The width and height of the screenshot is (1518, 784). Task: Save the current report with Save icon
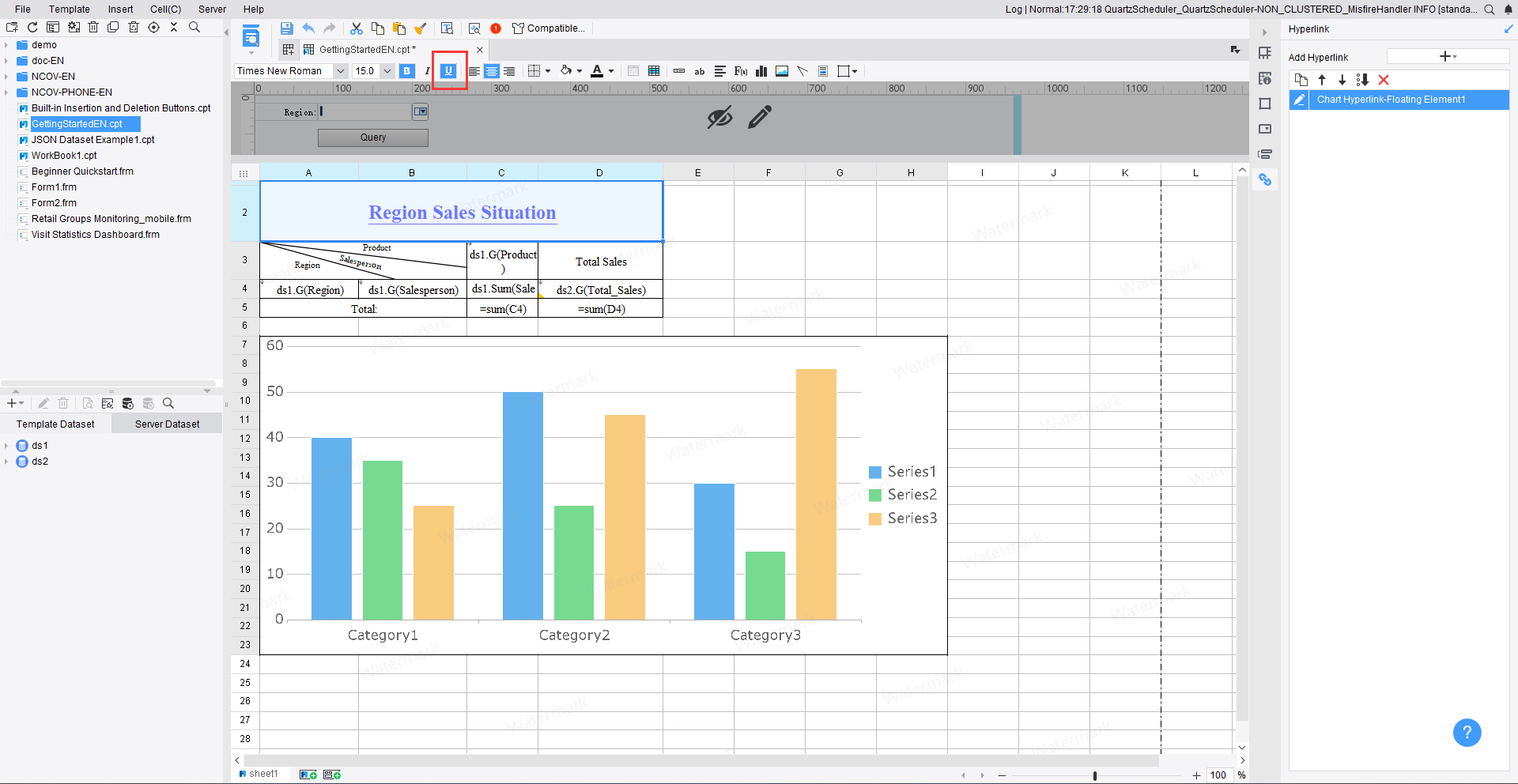coord(286,28)
